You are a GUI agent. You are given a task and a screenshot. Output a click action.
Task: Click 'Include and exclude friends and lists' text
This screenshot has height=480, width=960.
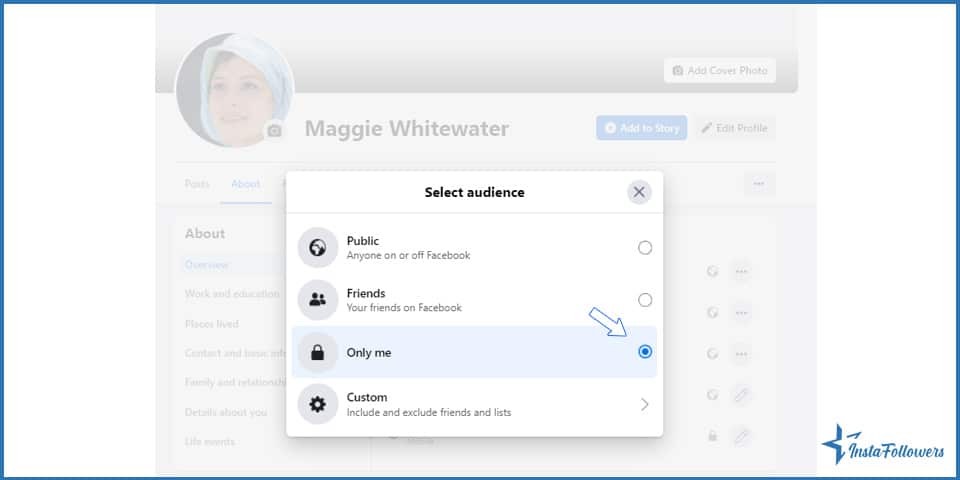[x=429, y=412]
